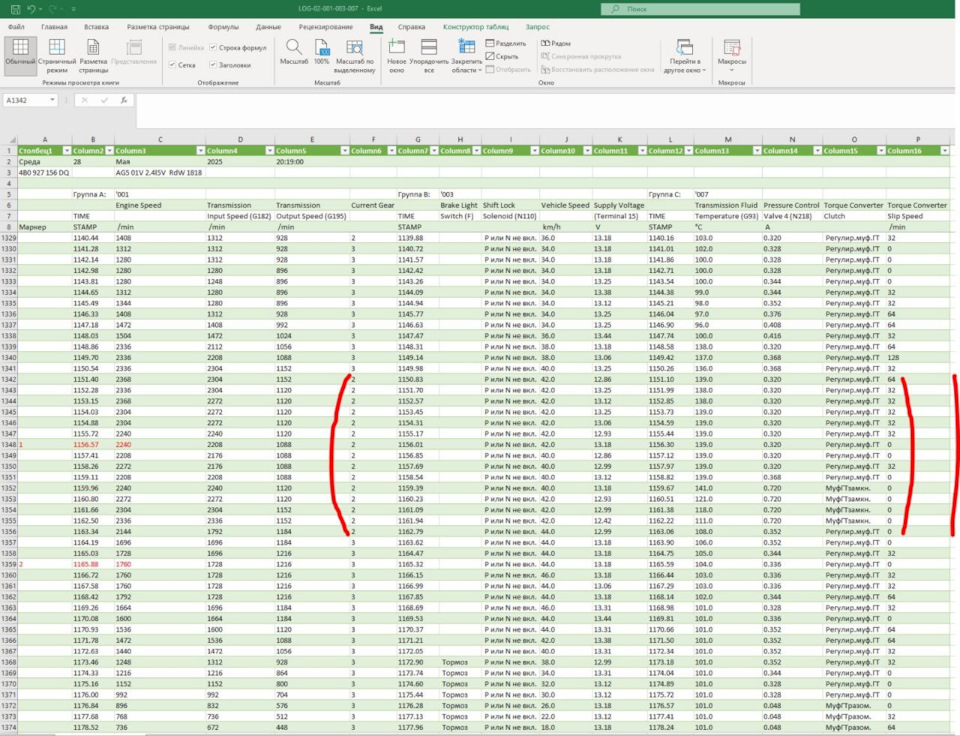Open Новое окно
The image size is (960, 736).
coord(397,48)
